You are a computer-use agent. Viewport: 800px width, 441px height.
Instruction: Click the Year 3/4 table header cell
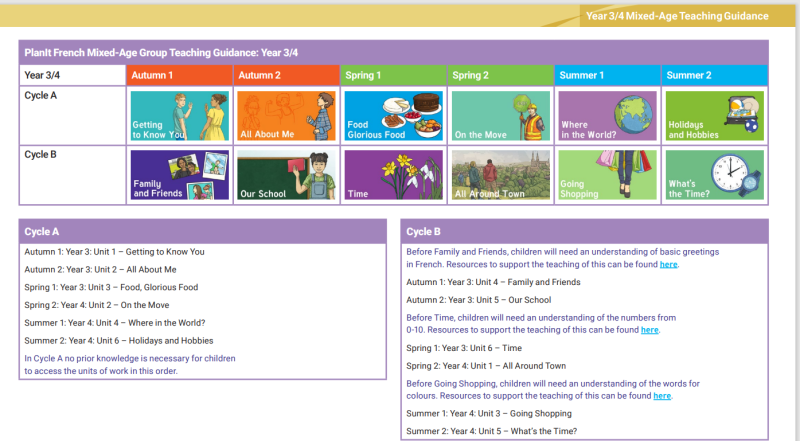point(72,75)
